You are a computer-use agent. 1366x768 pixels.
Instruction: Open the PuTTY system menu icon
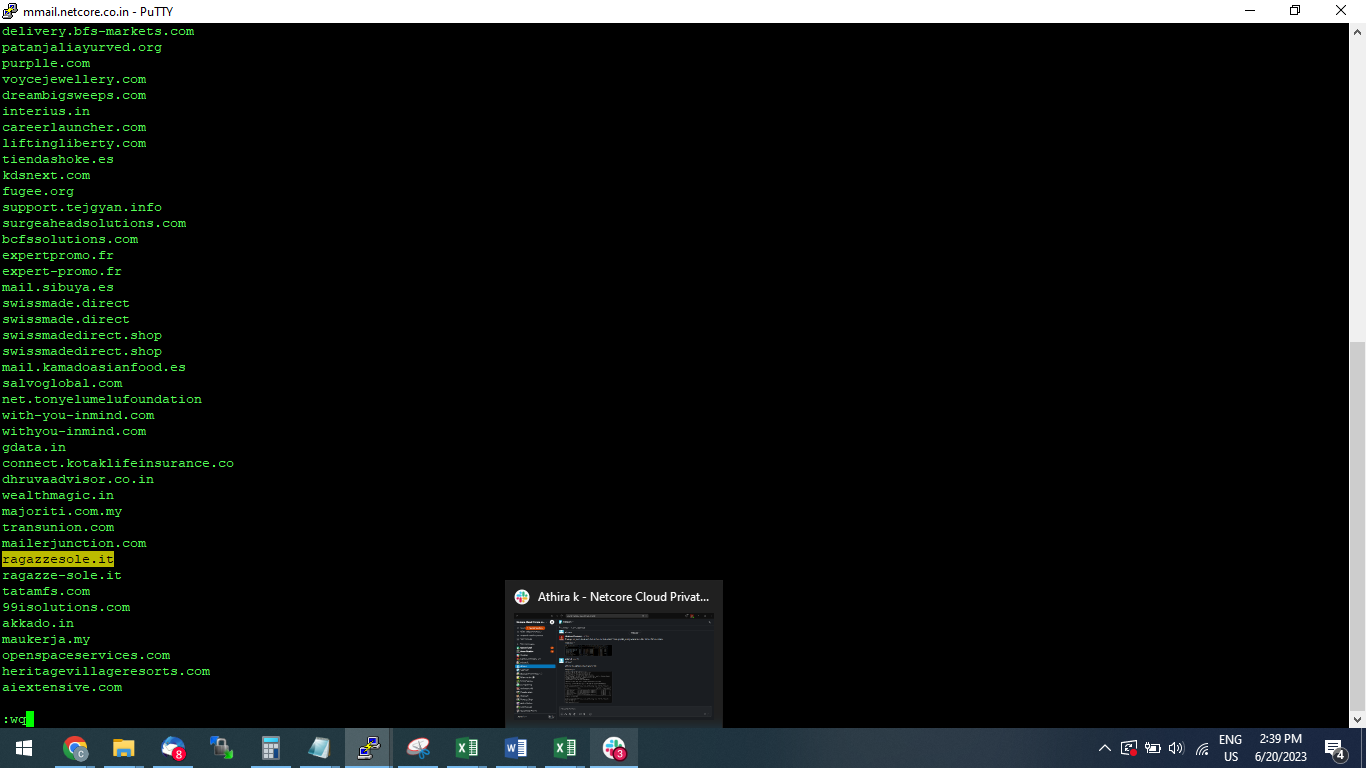pos(10,11)
